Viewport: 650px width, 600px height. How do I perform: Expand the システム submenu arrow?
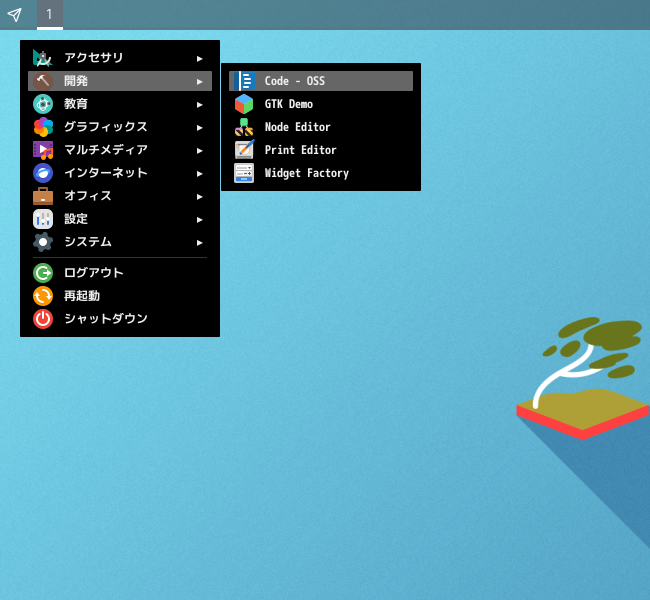click(x=200, y=242)
